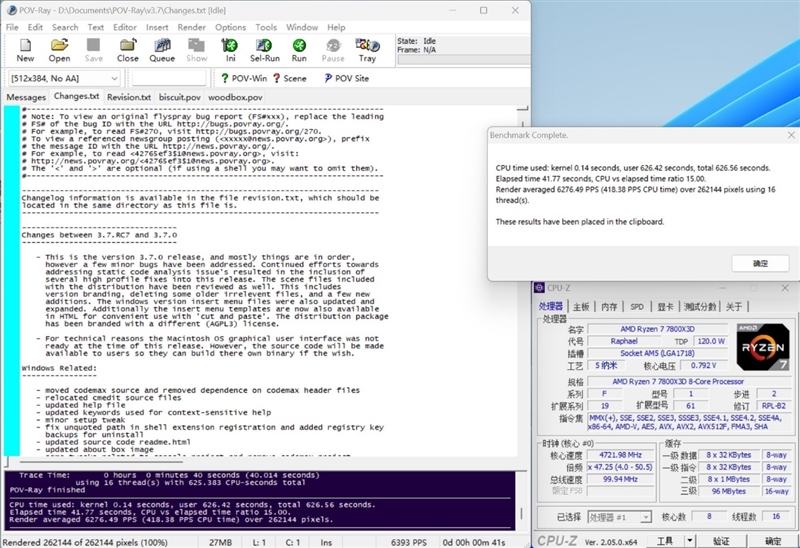The height and width of the screenshot is (548, 800).
Task: Open the Text menu
Action: [95, 27]
